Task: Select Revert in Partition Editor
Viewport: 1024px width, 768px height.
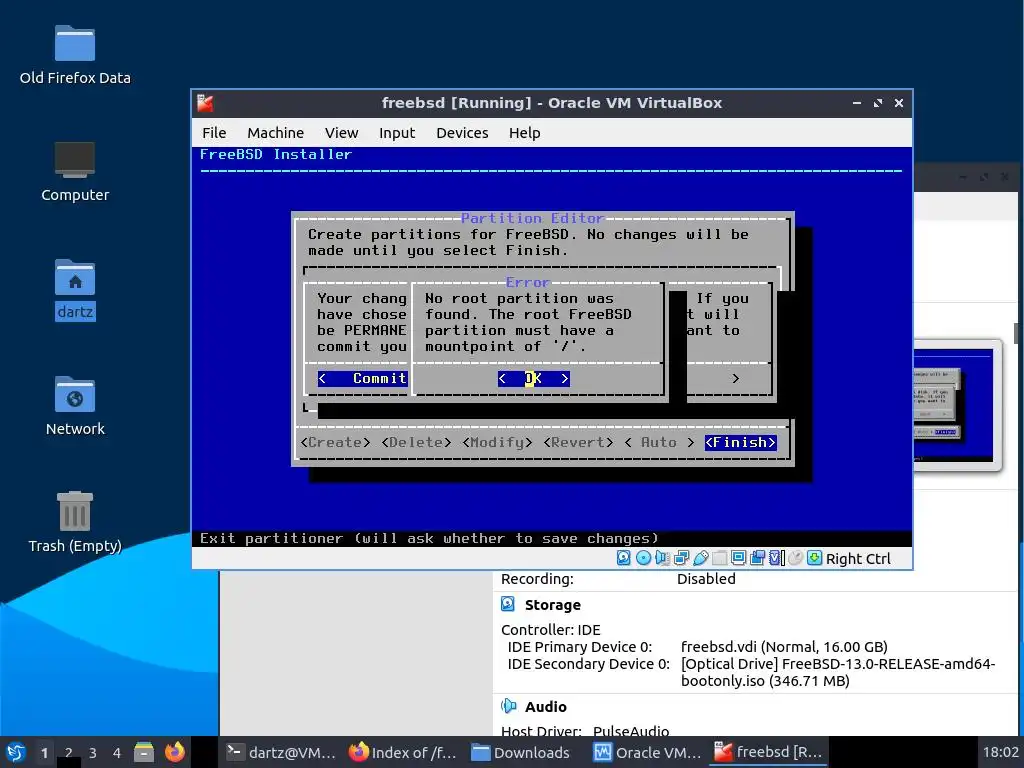Action: [x=579, y=442]
